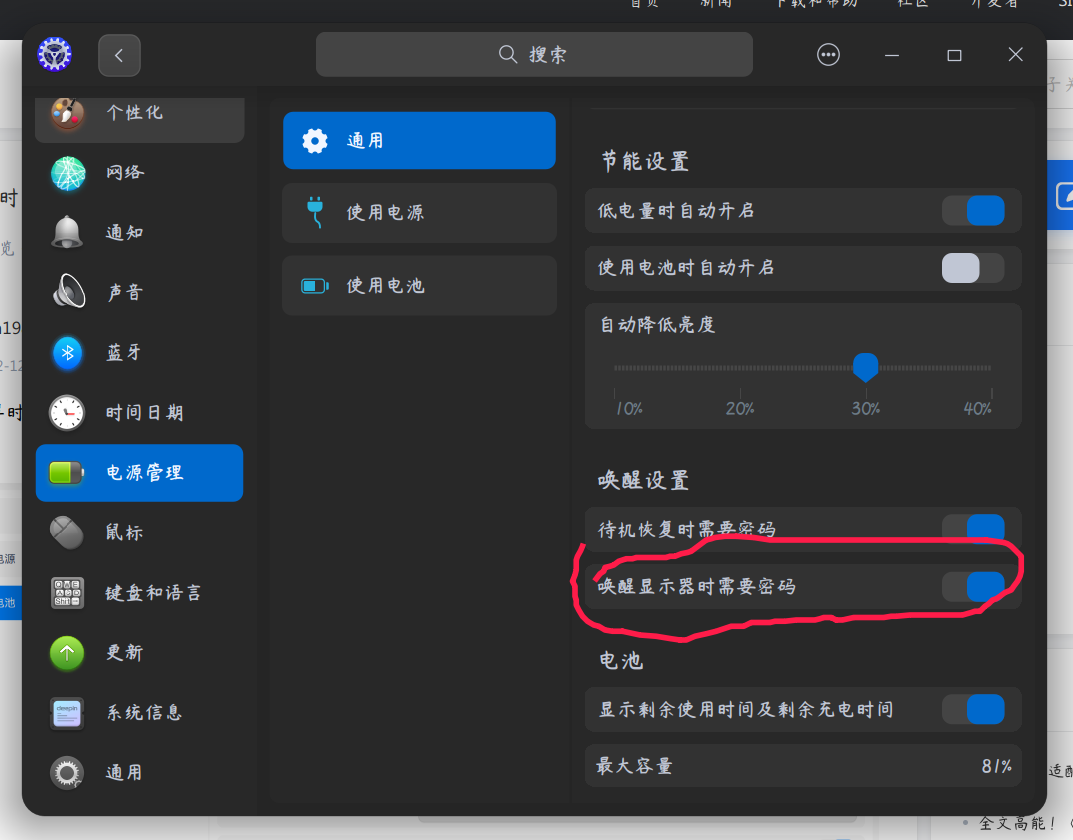This screenshot has width=1073, height=840.
Task: Click 网络 text in sidebar
Action: coord(125,172)
